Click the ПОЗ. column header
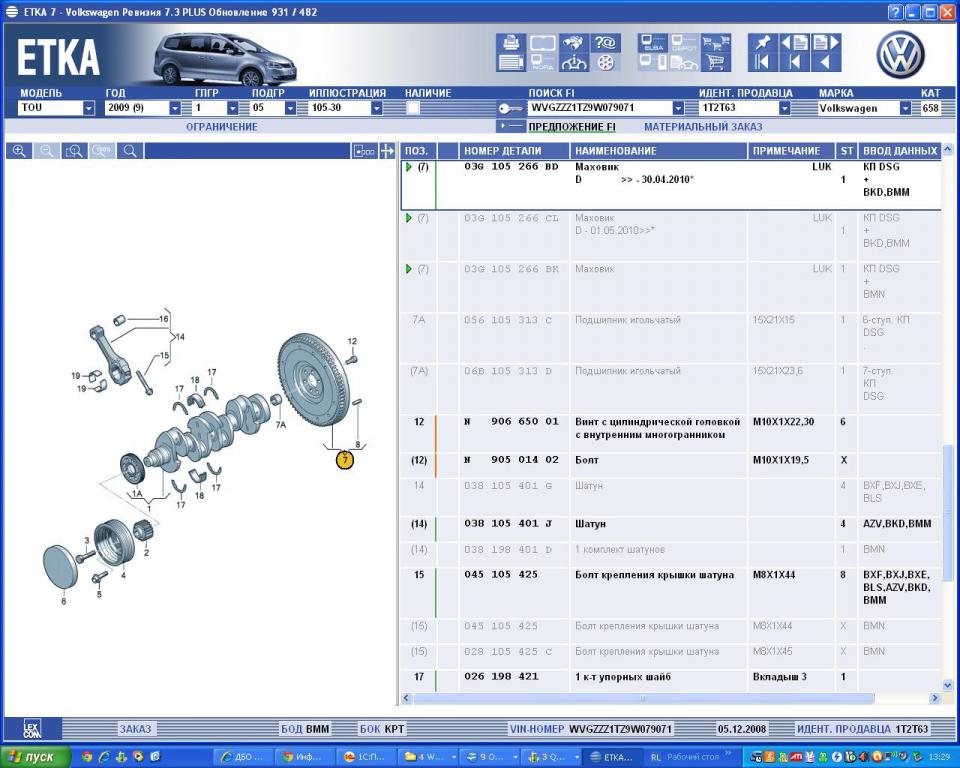Image resolution: width=960 pixels, height=768 pixels. [x=417, y=151]
